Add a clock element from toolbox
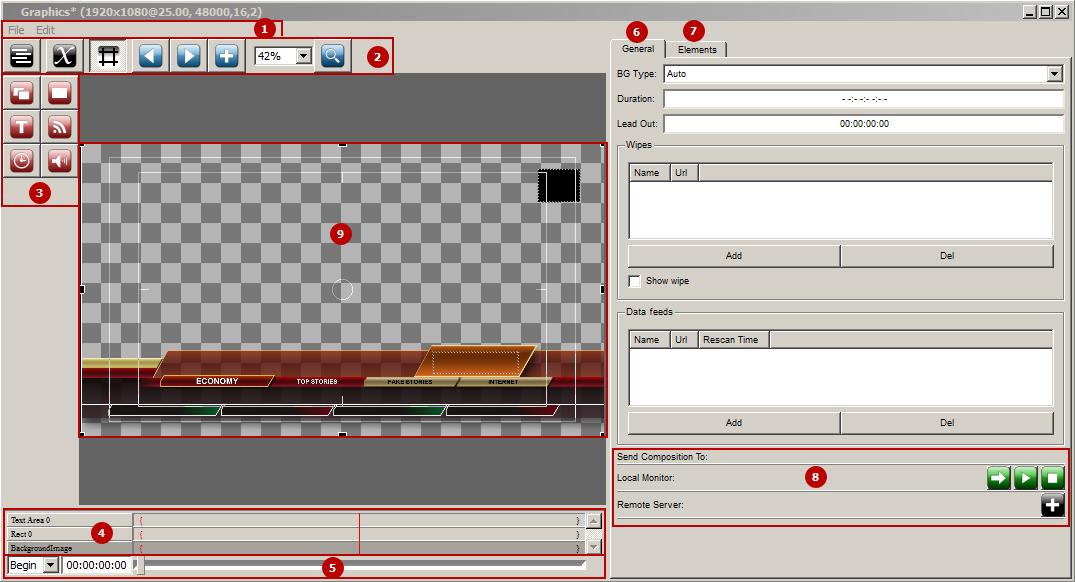This screenshot has height=582, width=1075. [x=22, y=161]
